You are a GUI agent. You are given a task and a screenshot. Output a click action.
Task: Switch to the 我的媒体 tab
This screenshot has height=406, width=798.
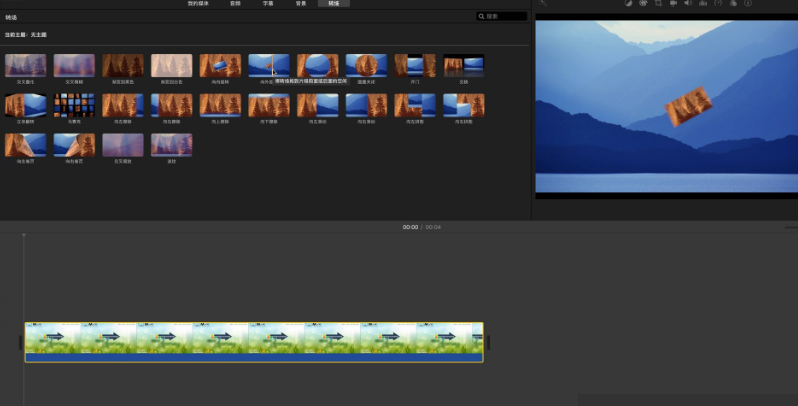(x=199, y=4)
